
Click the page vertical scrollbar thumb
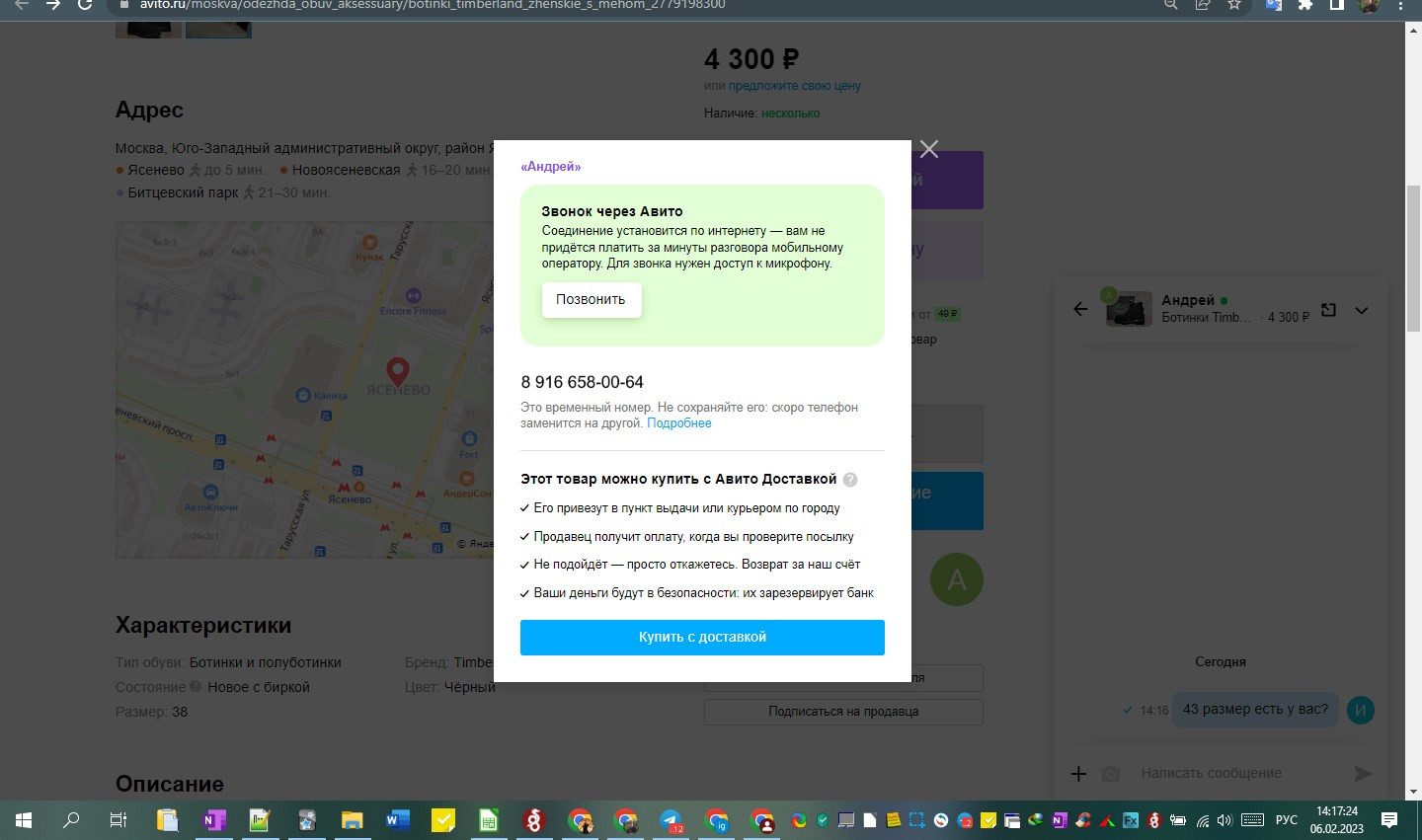coord(1413,257)
